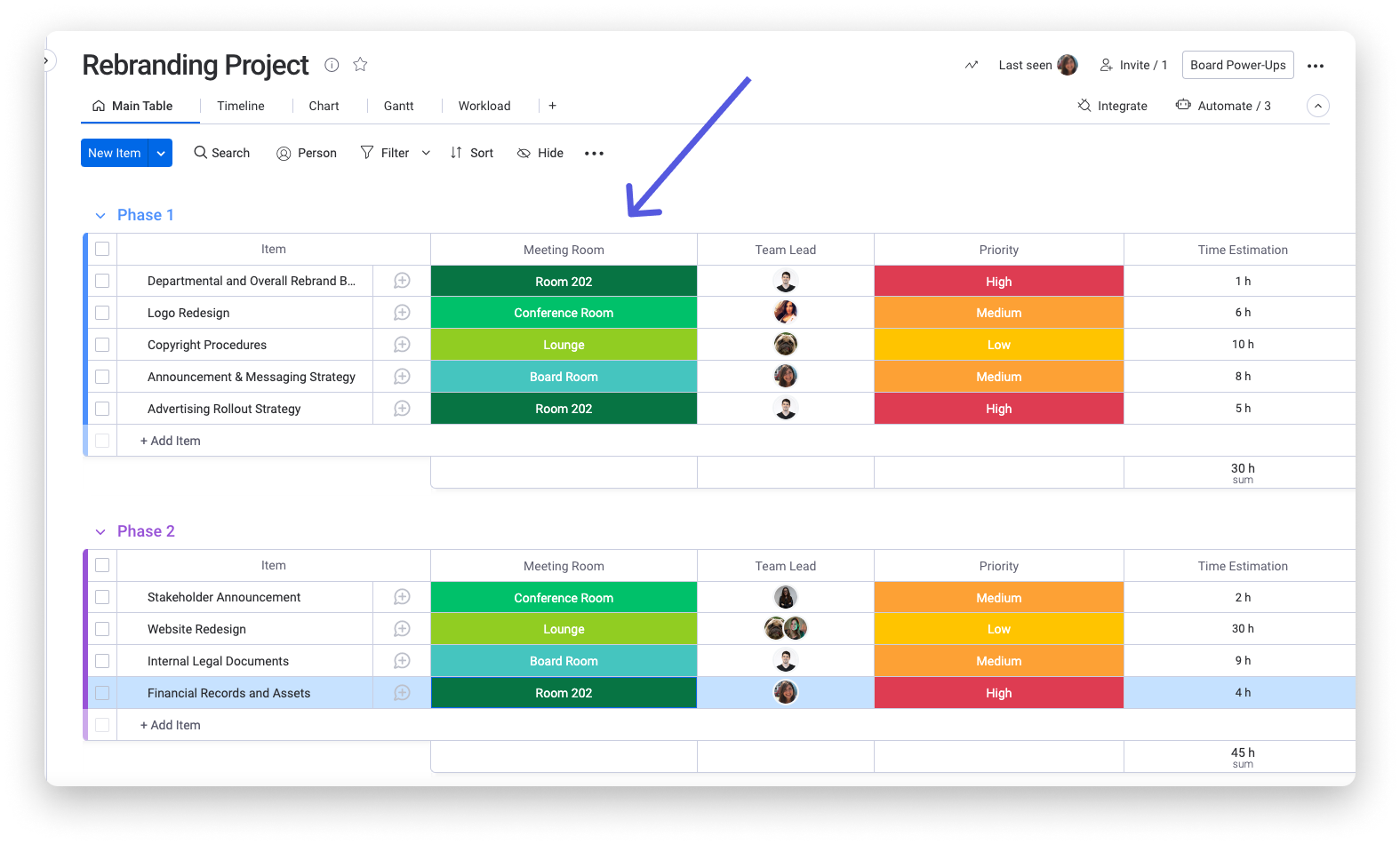
Task: Open the board info icon
Action: [332, 65]
